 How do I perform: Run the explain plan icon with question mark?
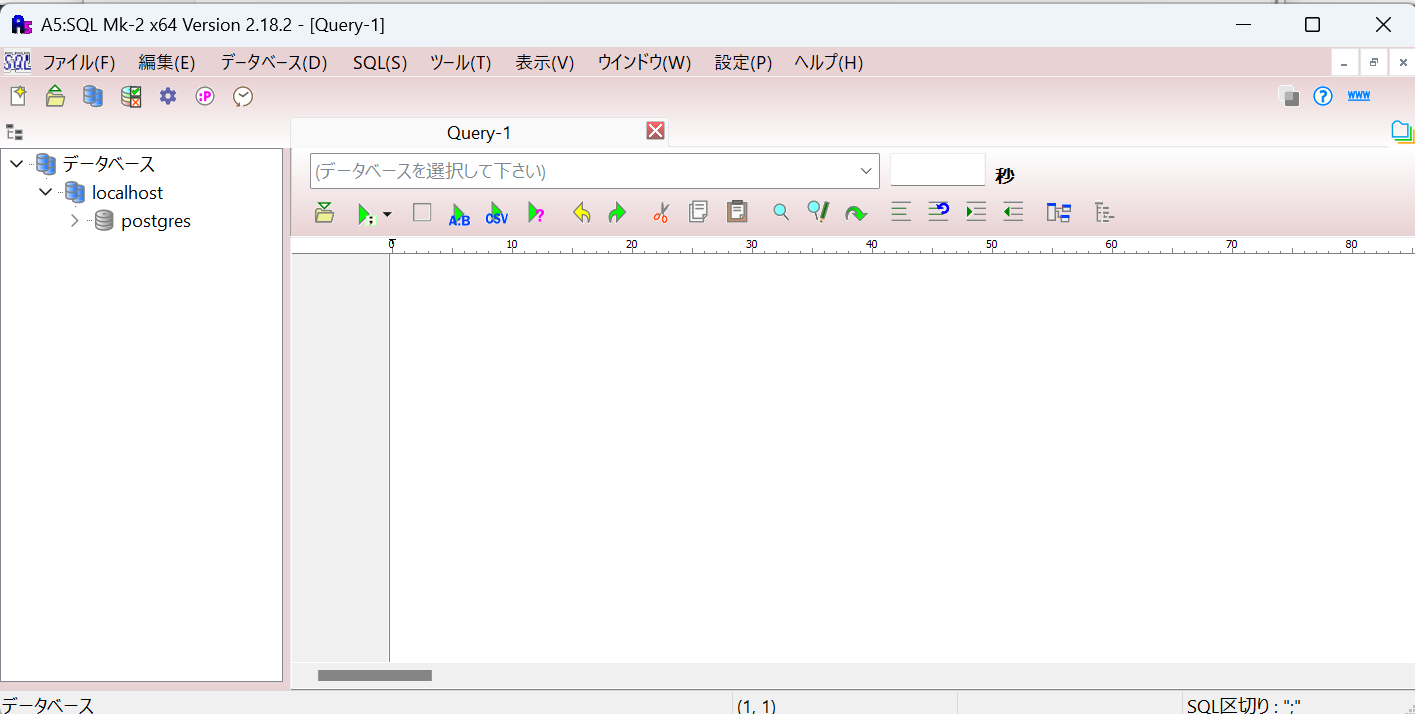536,212
